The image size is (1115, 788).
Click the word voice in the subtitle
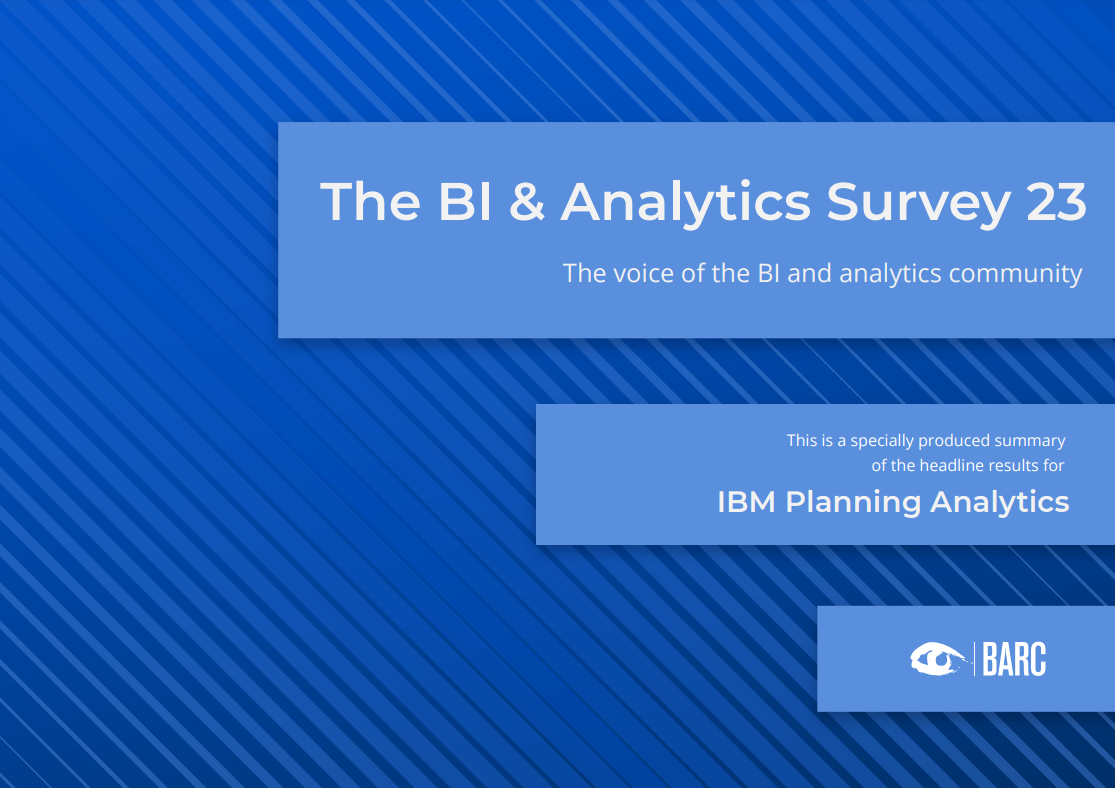[644, 273]
